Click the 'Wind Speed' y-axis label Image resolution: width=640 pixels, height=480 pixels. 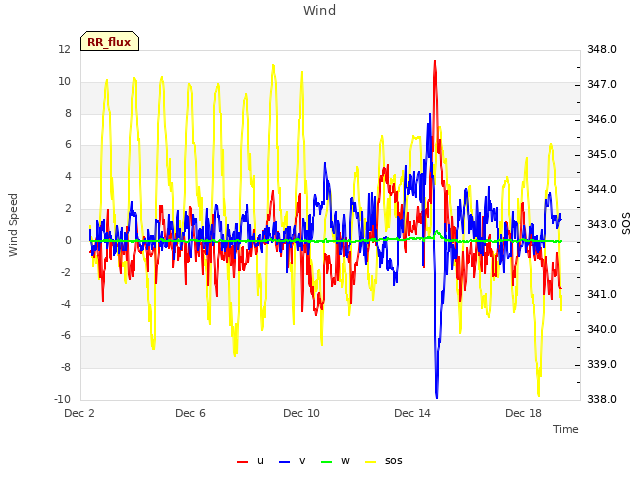tap(13, 225)
